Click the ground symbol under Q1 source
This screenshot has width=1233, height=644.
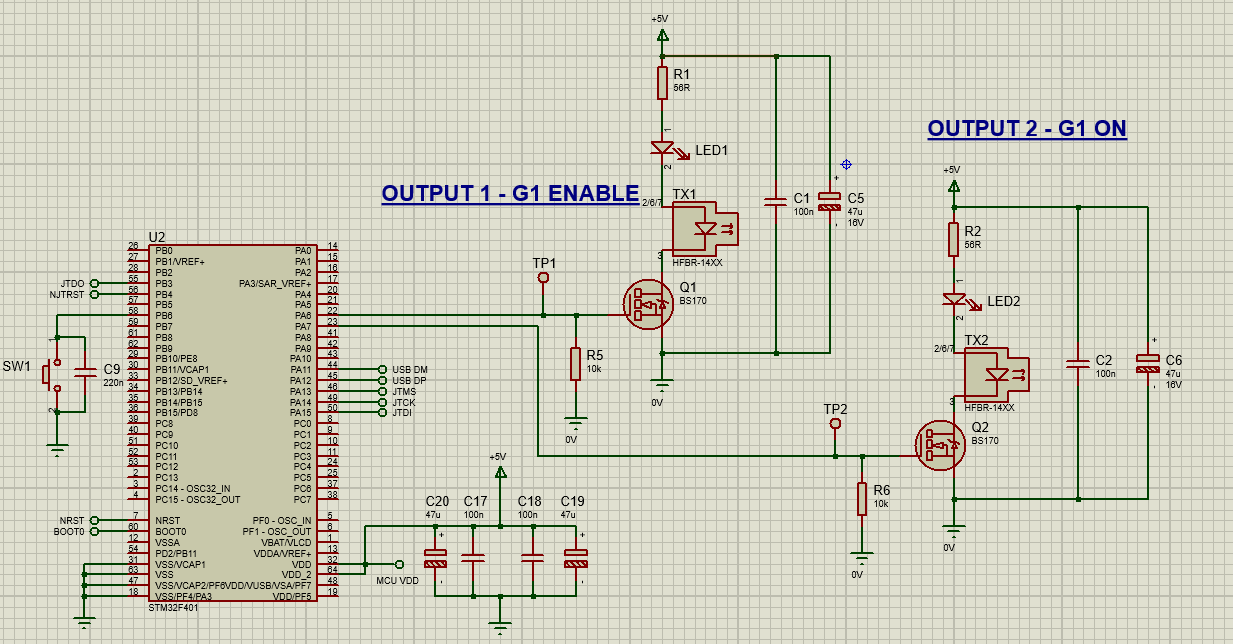click(x=661, y=386)
